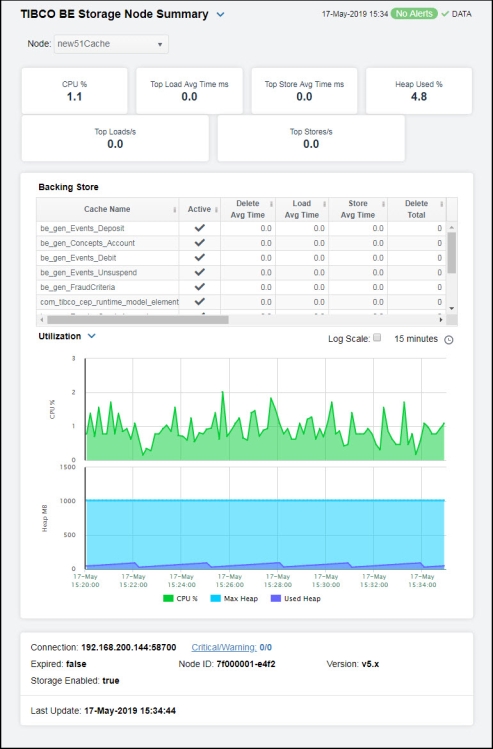493x749 pixels.
Task: Click the 15 minutes time range label
Action: (416, 339)
